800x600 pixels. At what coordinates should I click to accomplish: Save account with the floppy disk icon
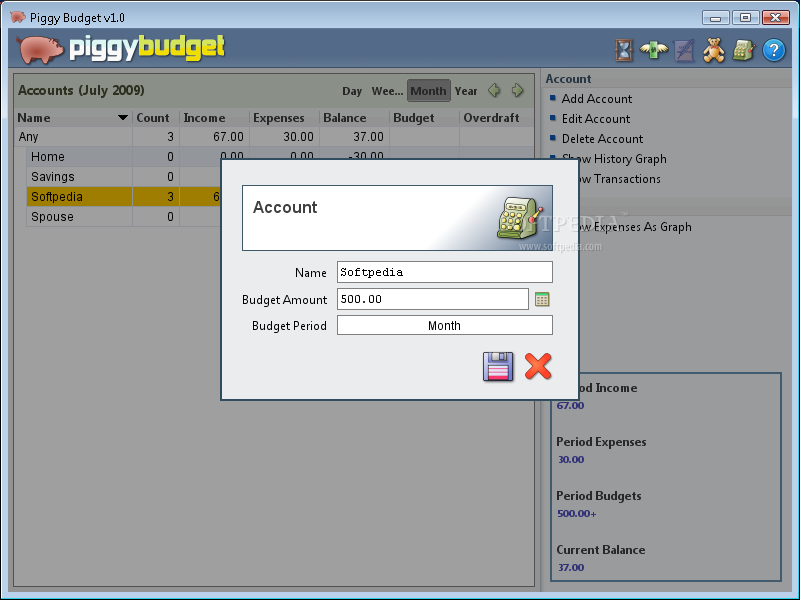(x=498, y=366)
